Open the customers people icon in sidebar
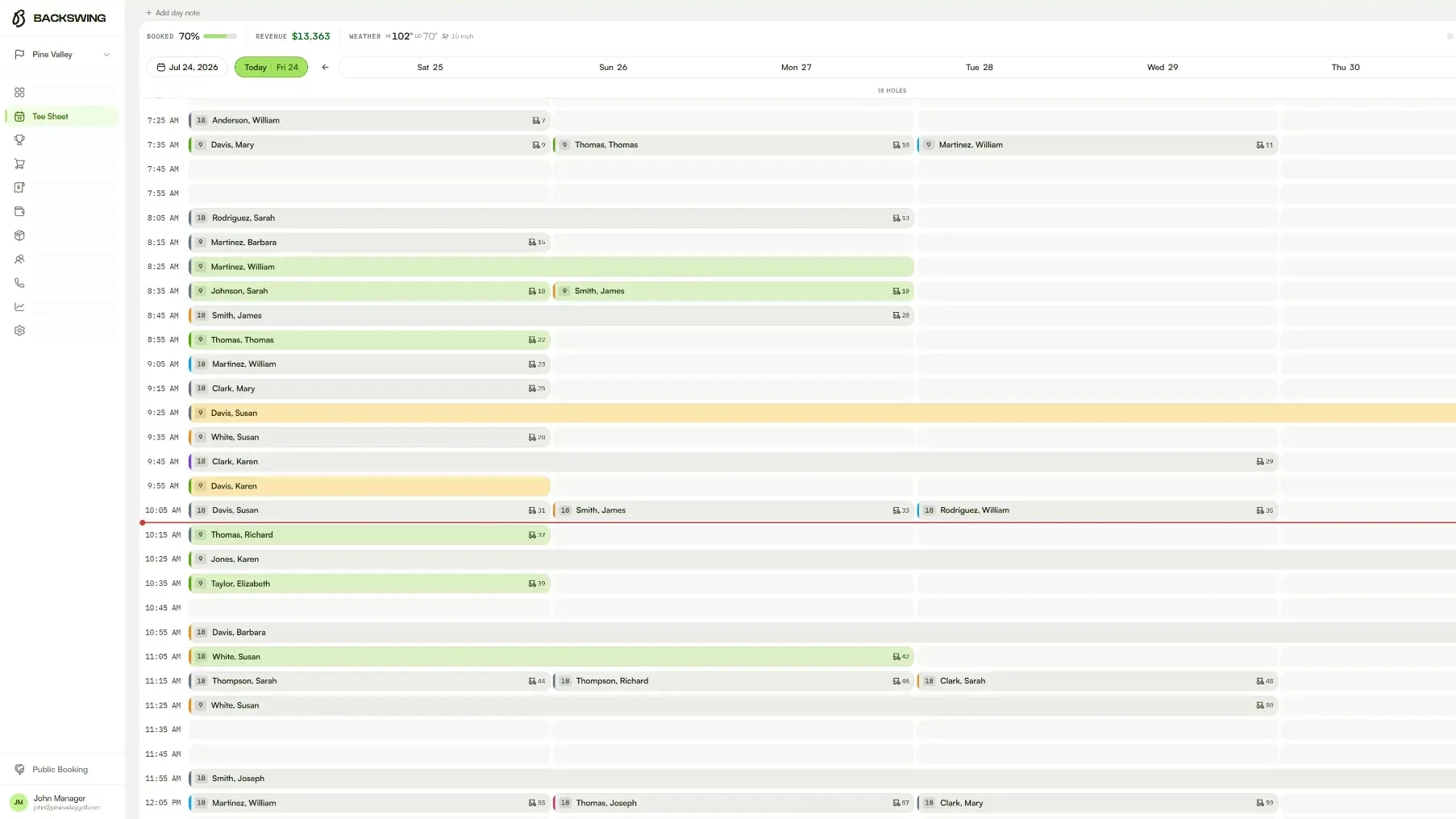 point(19,260)
